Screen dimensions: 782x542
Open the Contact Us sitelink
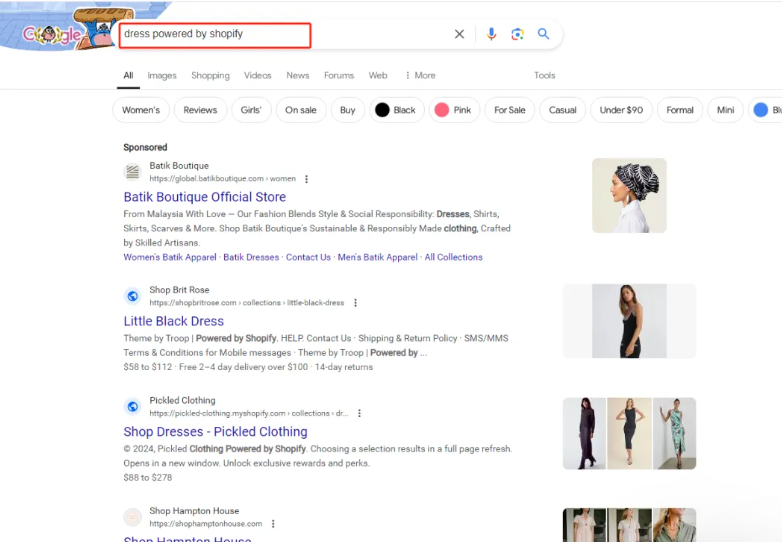pyautogui.click(x=308, y=257)
